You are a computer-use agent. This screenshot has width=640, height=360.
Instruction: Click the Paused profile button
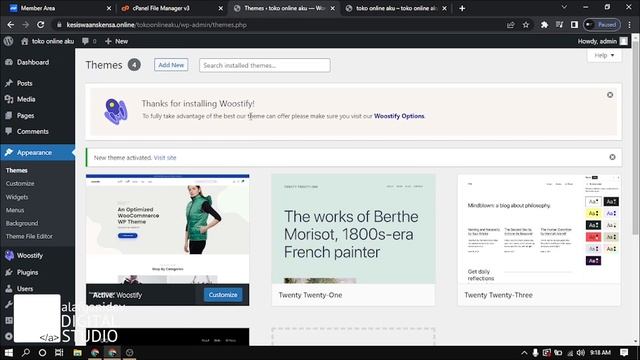(602, 25)
